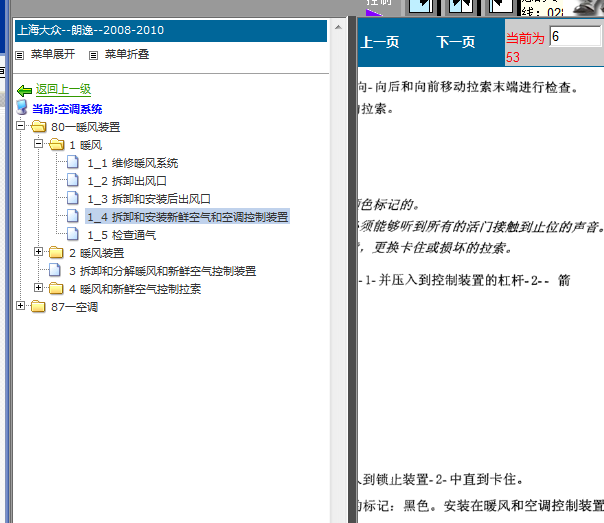Expand the 4 暖风和新鲜空气控制拉索 folder
Screen dimensions: 604x523
[x=39, y=288]
